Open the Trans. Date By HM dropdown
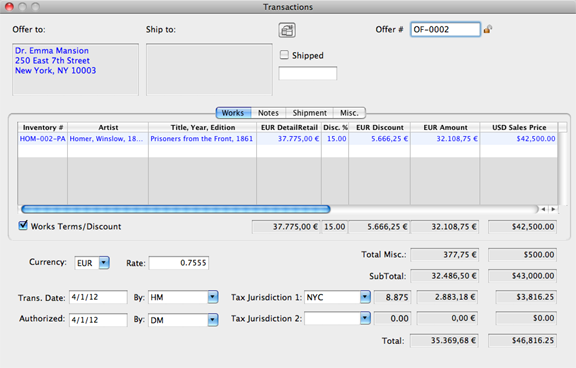 click(x=213, y=297)
